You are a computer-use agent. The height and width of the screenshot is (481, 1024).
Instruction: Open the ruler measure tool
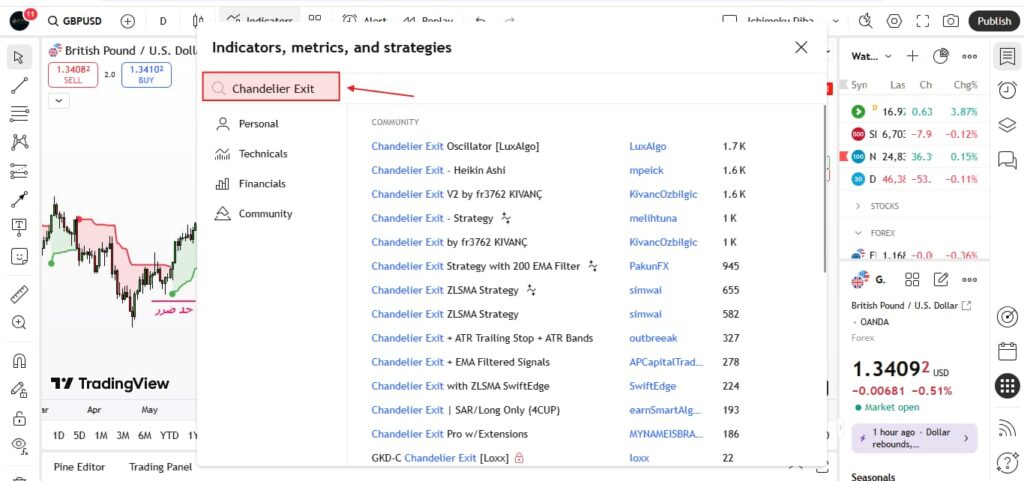[x=18, y=295]
